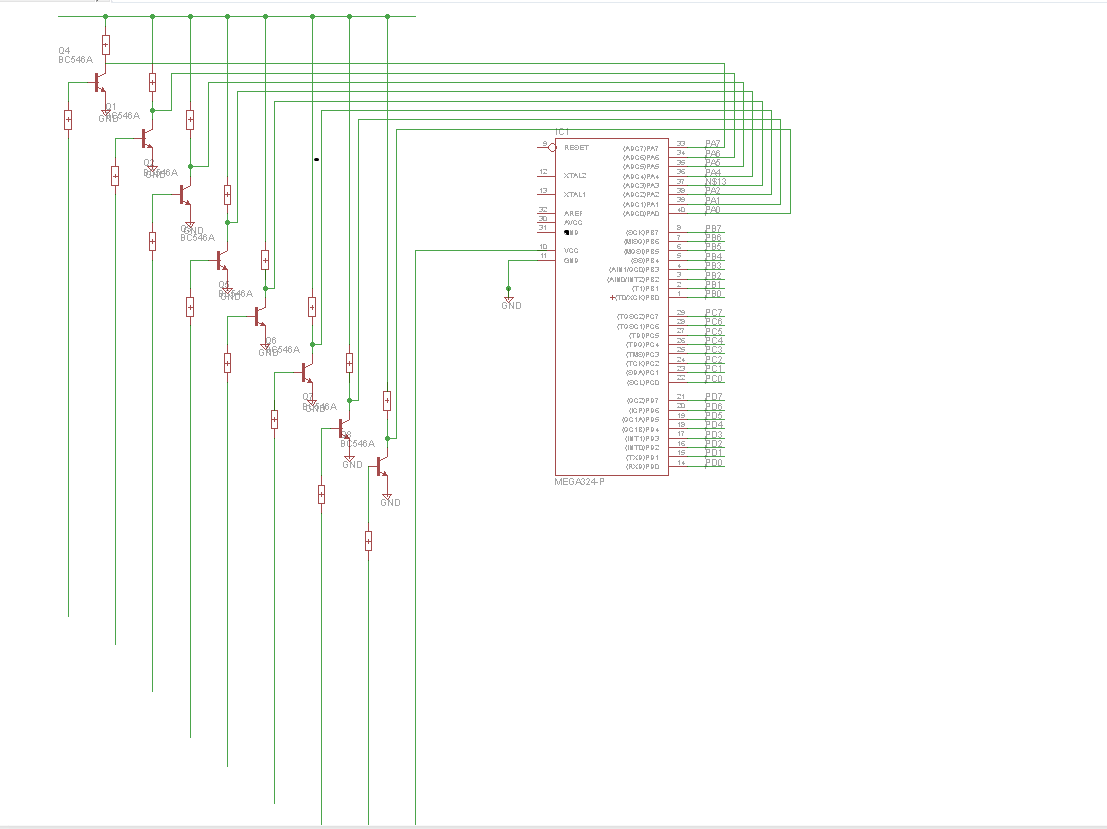Screen dimensions: 1107x829
Task: Click the (RXD)PD0 pin name inside IC1
Action: (642, 467)
